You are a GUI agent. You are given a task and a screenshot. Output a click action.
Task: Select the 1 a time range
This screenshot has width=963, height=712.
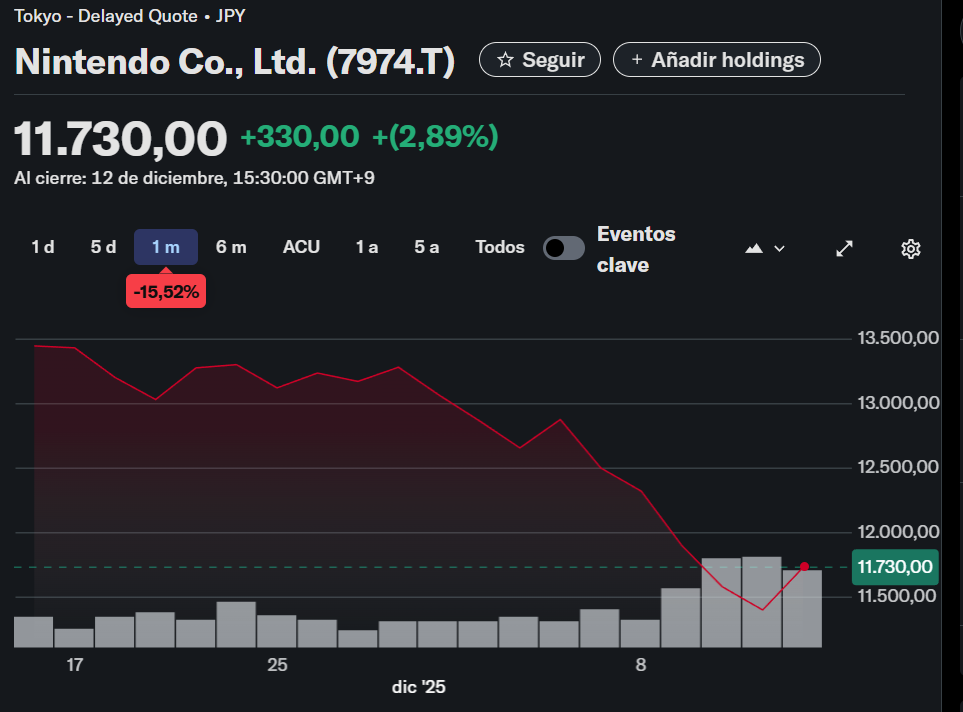[367, 247]
